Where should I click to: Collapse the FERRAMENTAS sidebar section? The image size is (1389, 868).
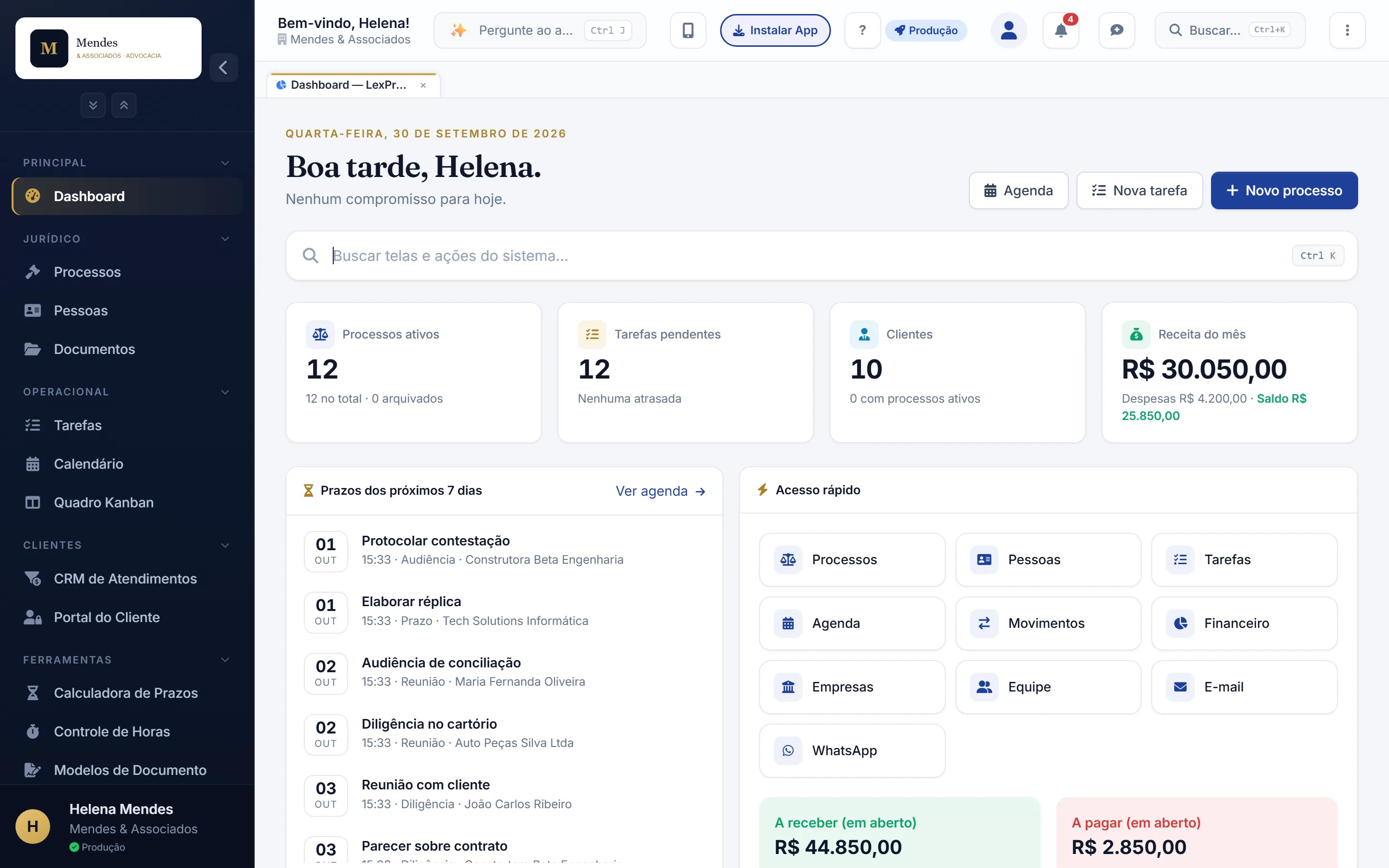coord(127,660)
